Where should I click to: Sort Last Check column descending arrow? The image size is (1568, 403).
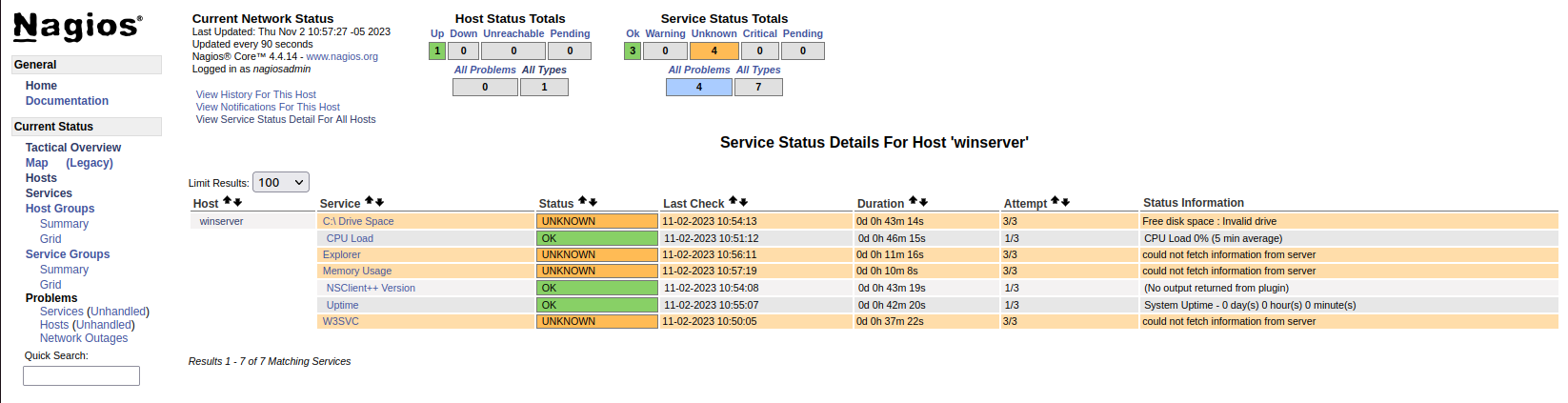coord(743,202)
